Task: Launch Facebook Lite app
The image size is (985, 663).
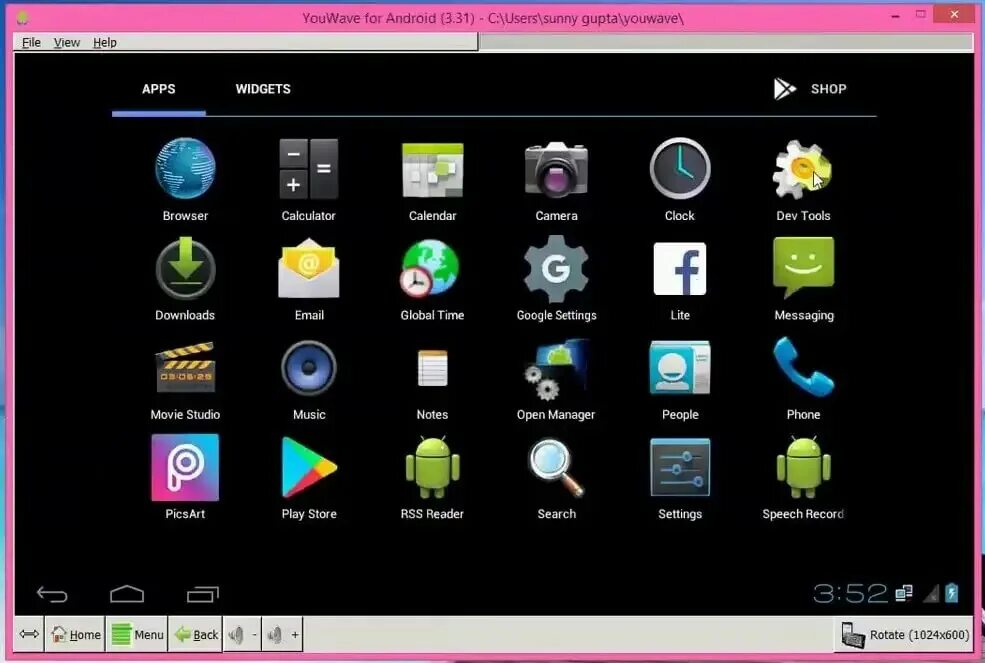Action: point(680,268)
